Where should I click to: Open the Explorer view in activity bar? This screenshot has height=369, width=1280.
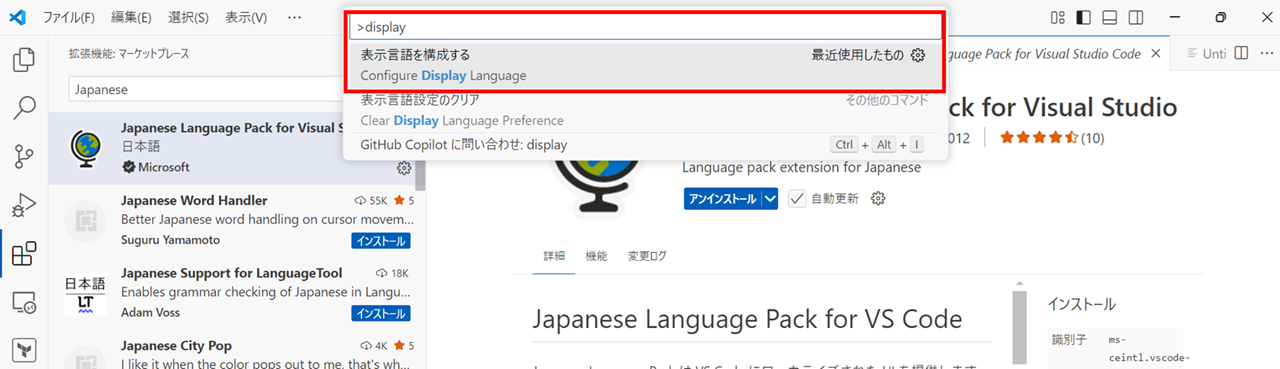tap(24, 59)
